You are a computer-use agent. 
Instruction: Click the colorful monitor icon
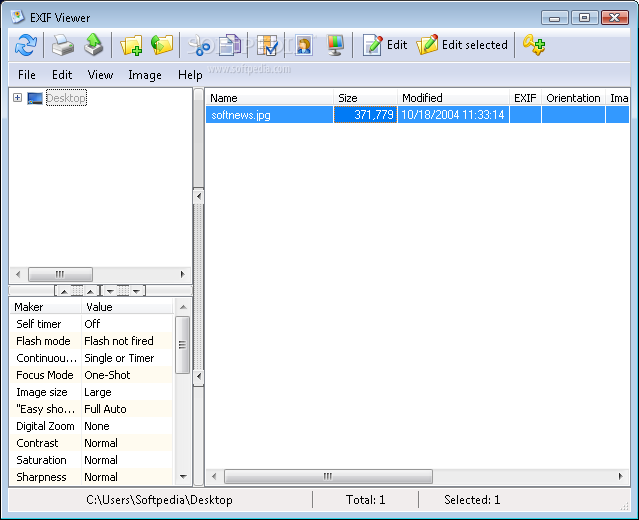(335, 45)
